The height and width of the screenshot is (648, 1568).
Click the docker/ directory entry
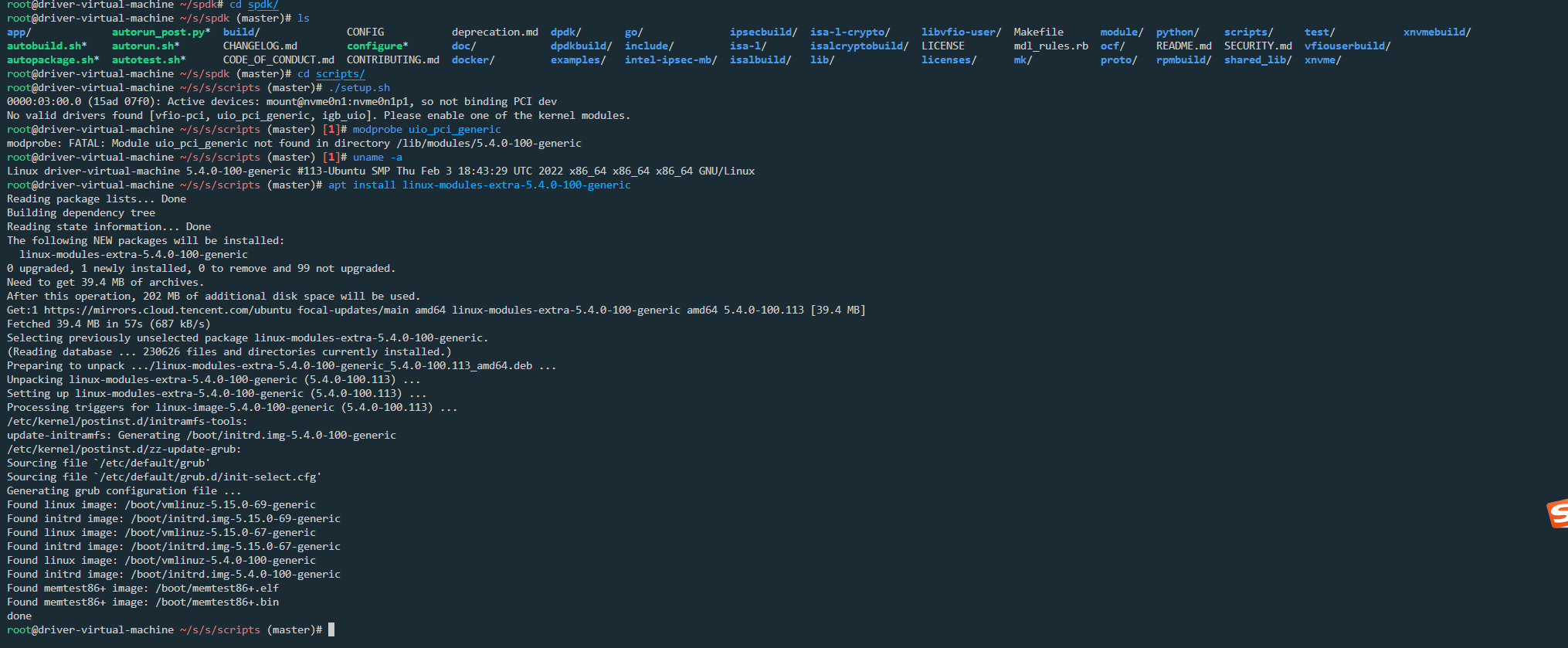(x=473, y=60)
